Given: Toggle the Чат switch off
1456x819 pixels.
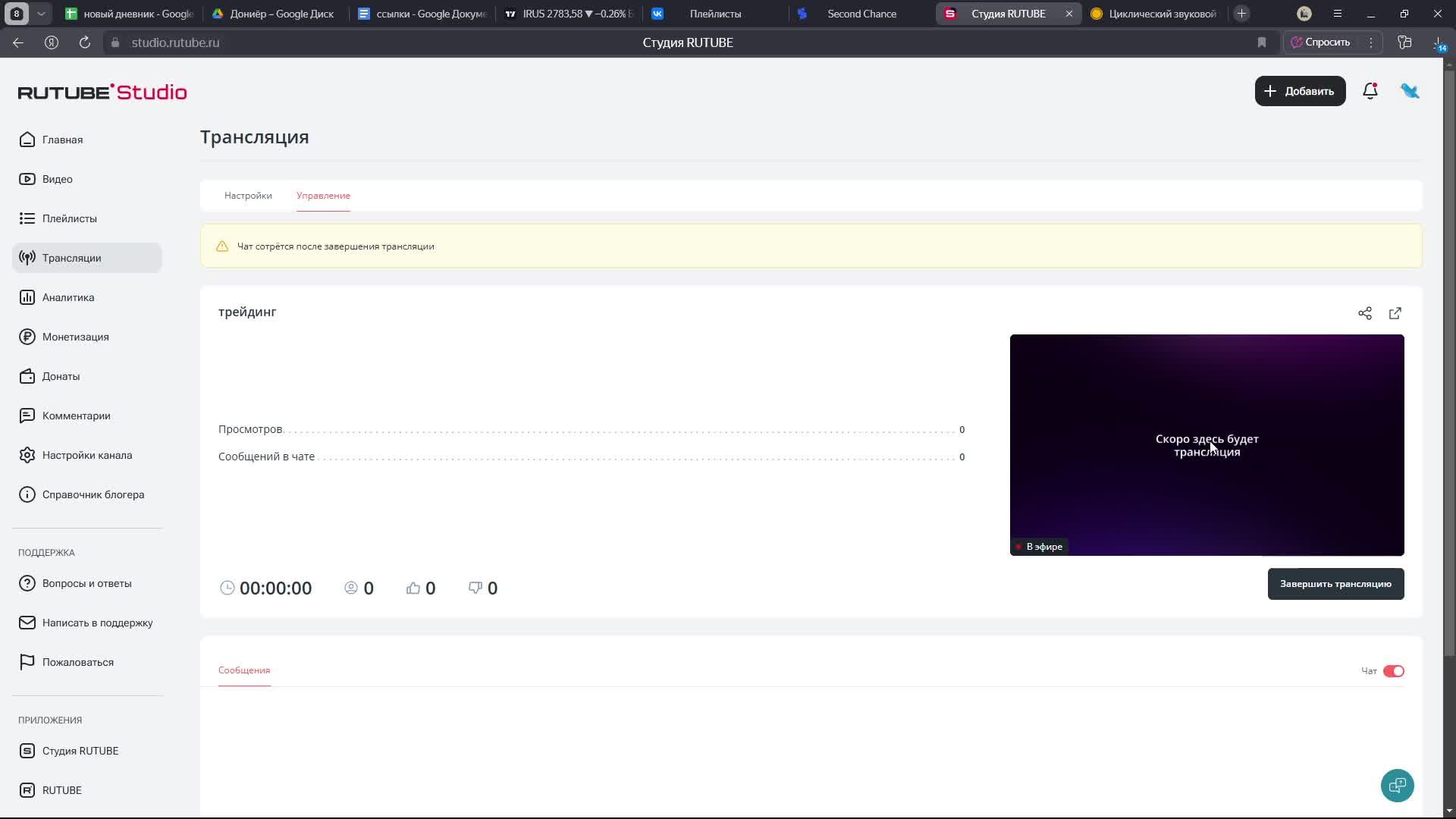Looking at the screenshot, I should pyautogui.click(x=1393, y=671).
